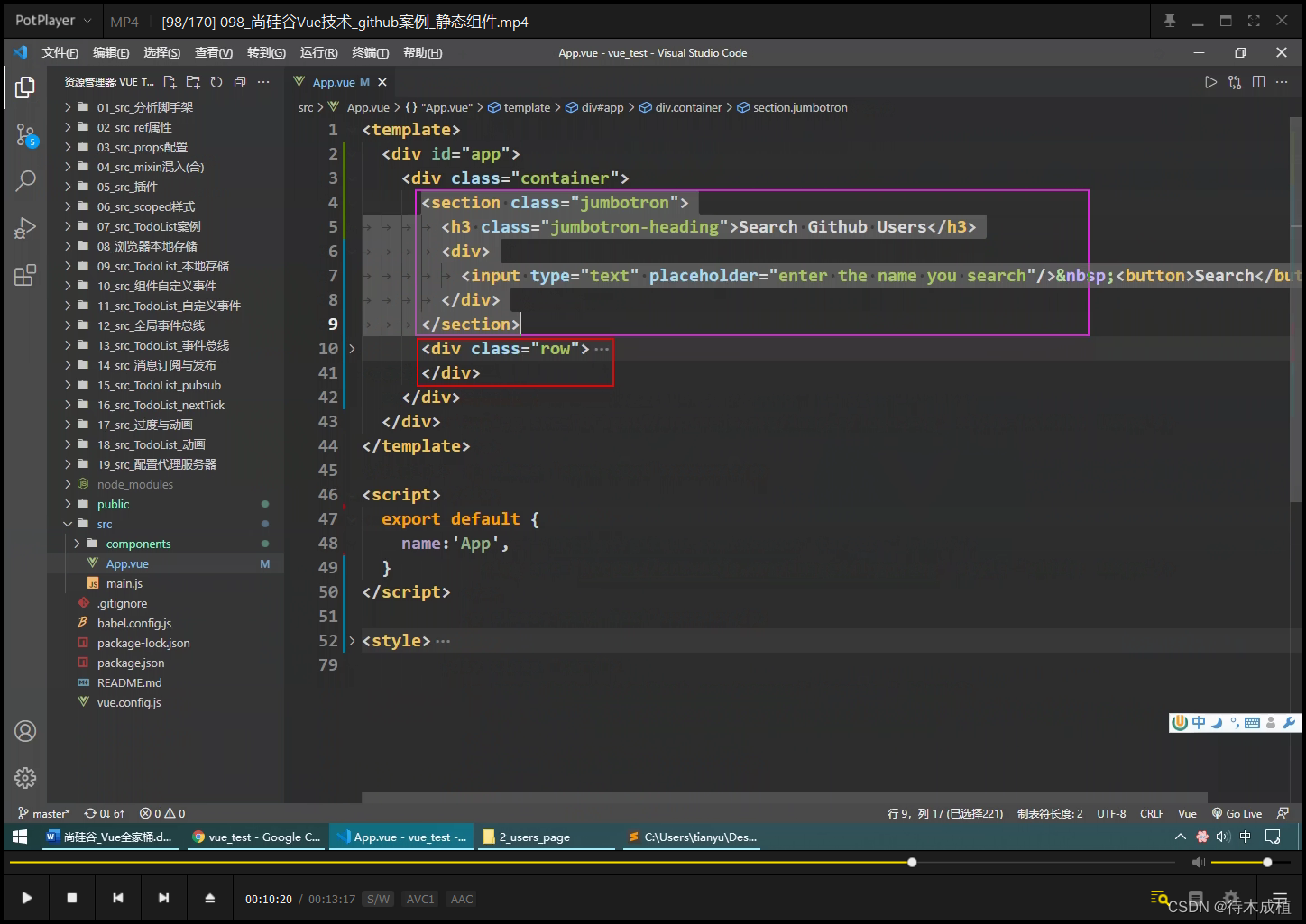Click the div.container breadcrumb

pos(688,107)
